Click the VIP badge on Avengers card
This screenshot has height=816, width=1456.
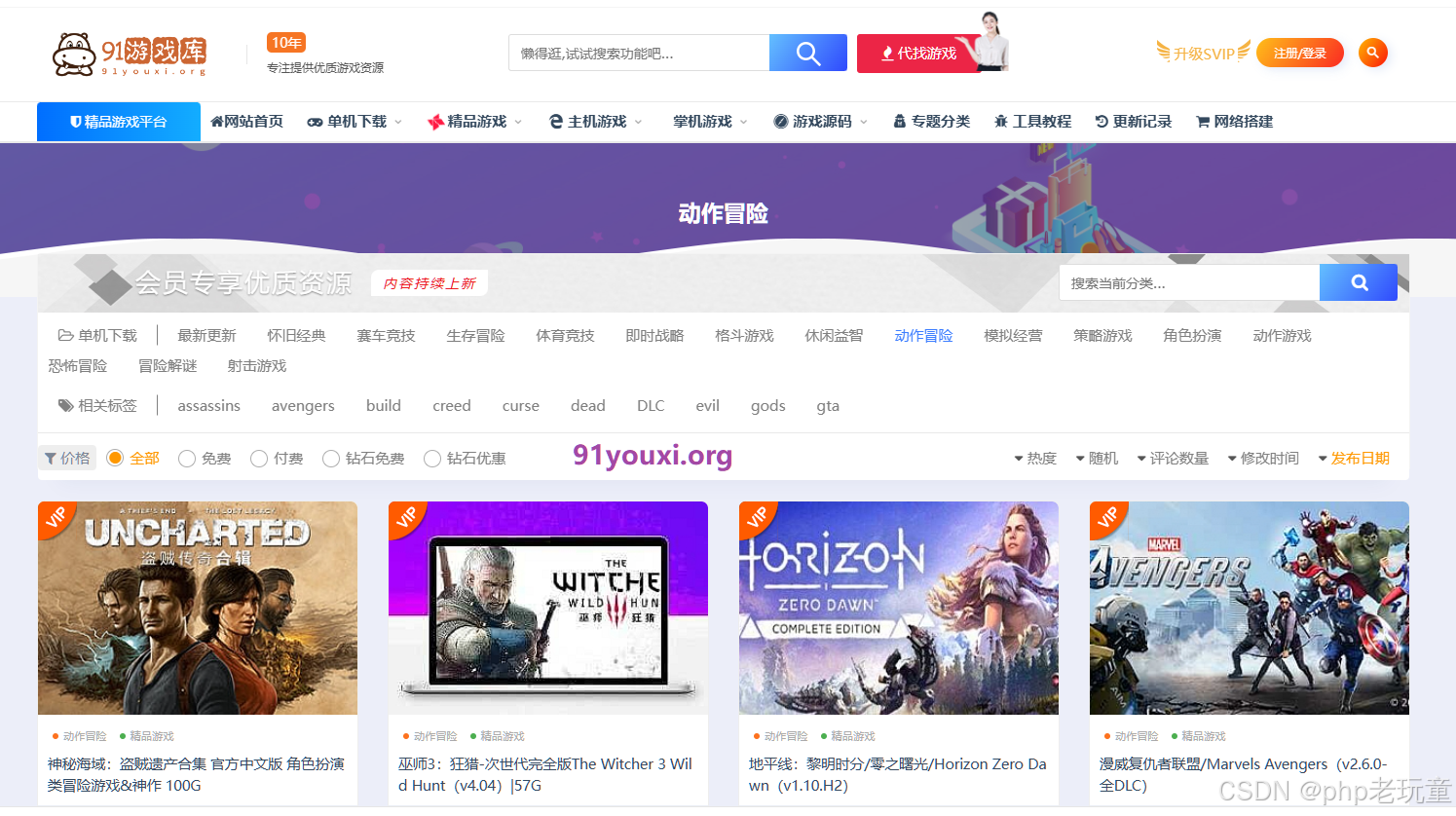coord(1107,519)
